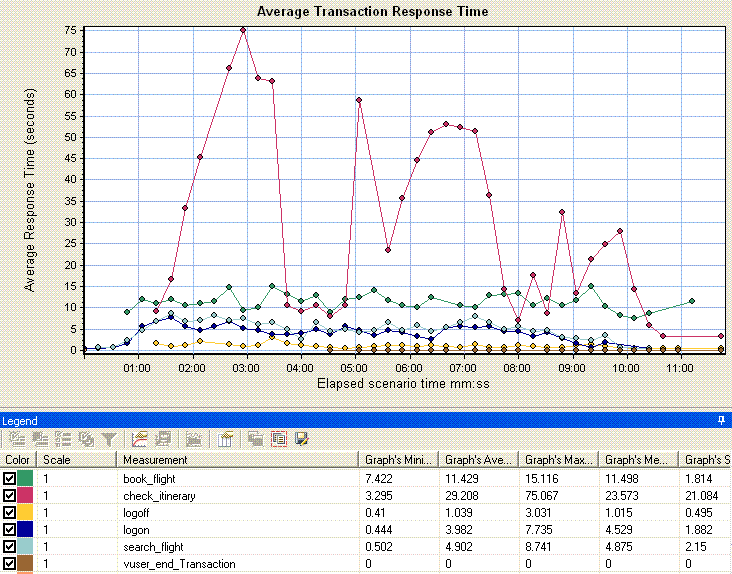Uncheck the check_itinerary measurement checkbox
Viewport: 732px width, 574px height.
[10, 496]
